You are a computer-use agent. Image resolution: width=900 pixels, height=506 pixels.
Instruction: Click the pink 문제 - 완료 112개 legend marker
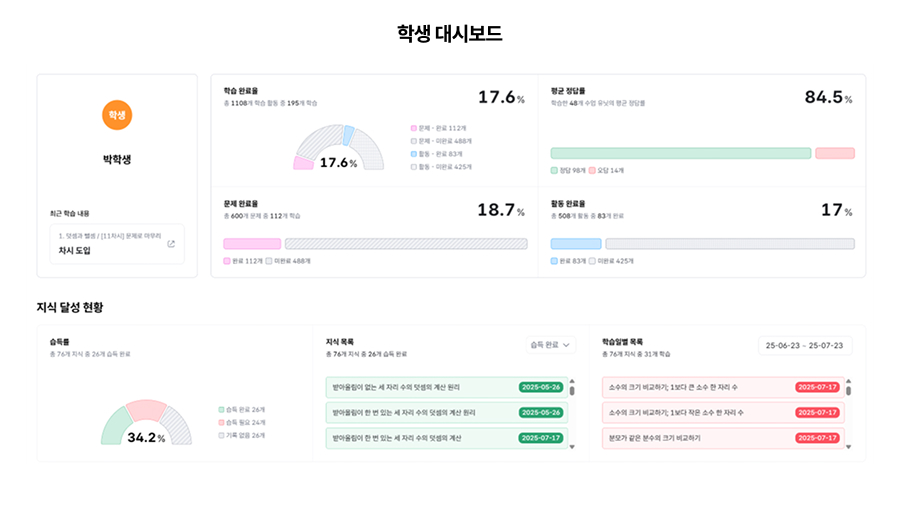(x=414, y=128)
